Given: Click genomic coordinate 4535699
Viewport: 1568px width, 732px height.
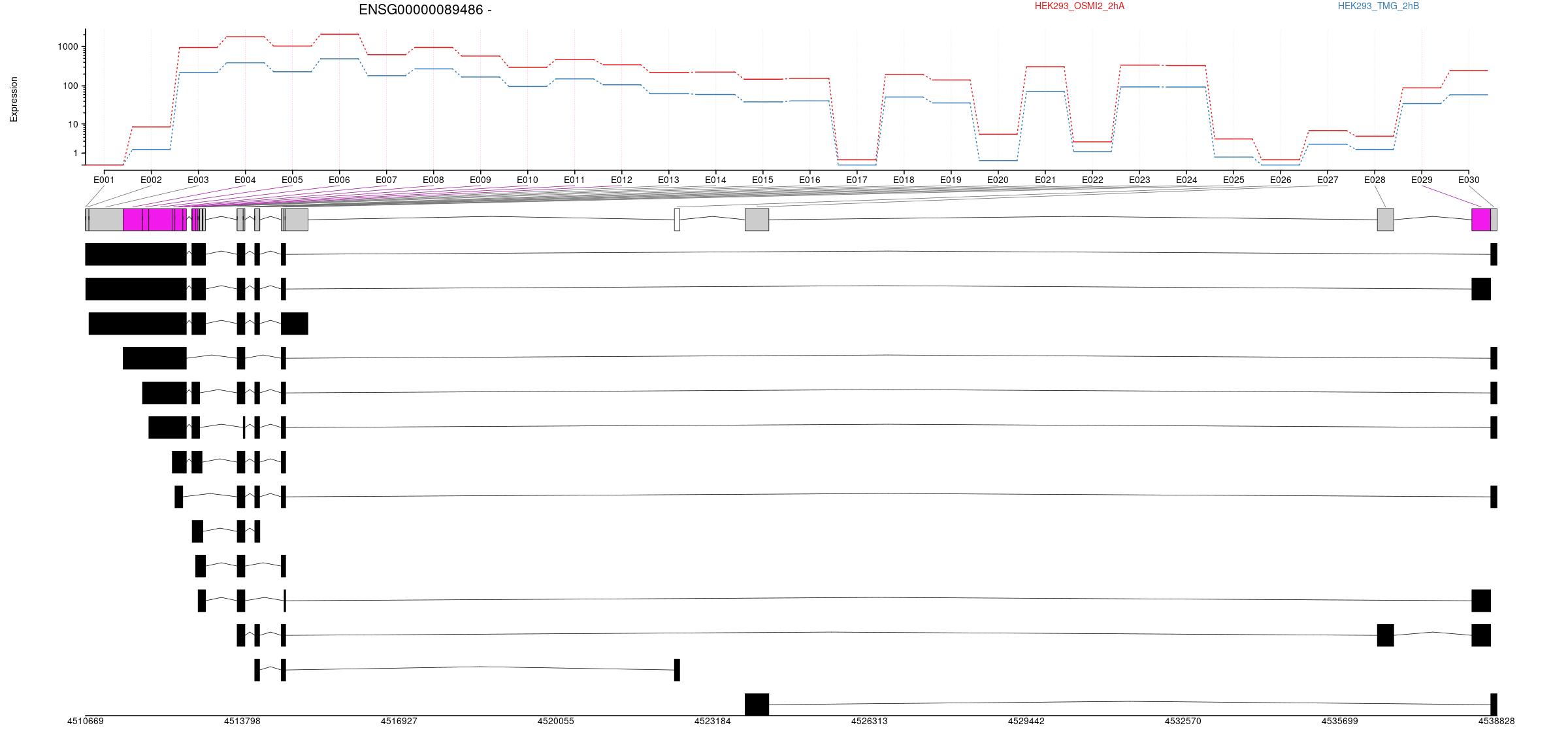Looking at the screenshot, I should coord(1340,721).
